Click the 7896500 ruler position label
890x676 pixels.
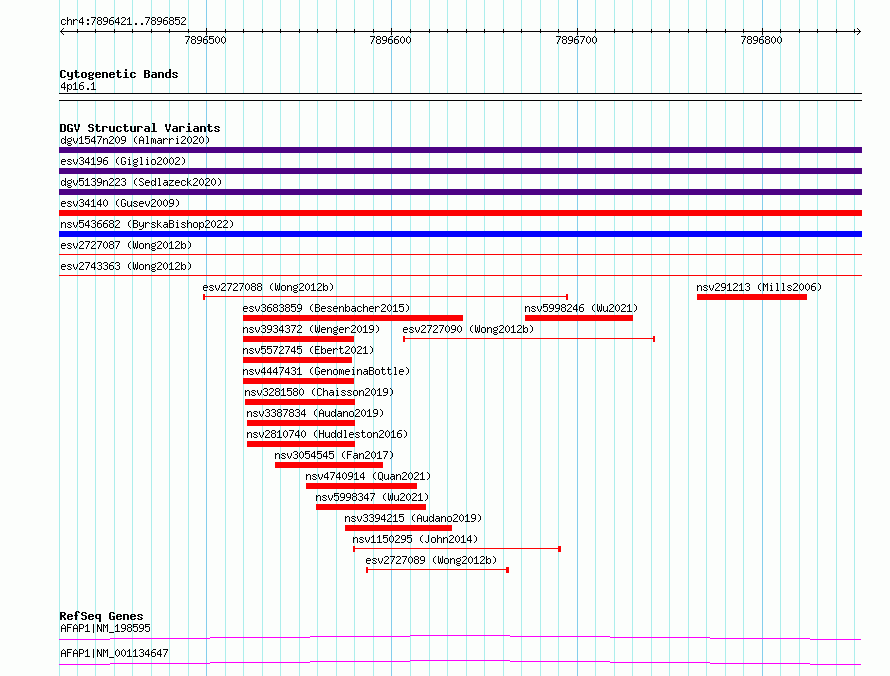tap(205, 40)
